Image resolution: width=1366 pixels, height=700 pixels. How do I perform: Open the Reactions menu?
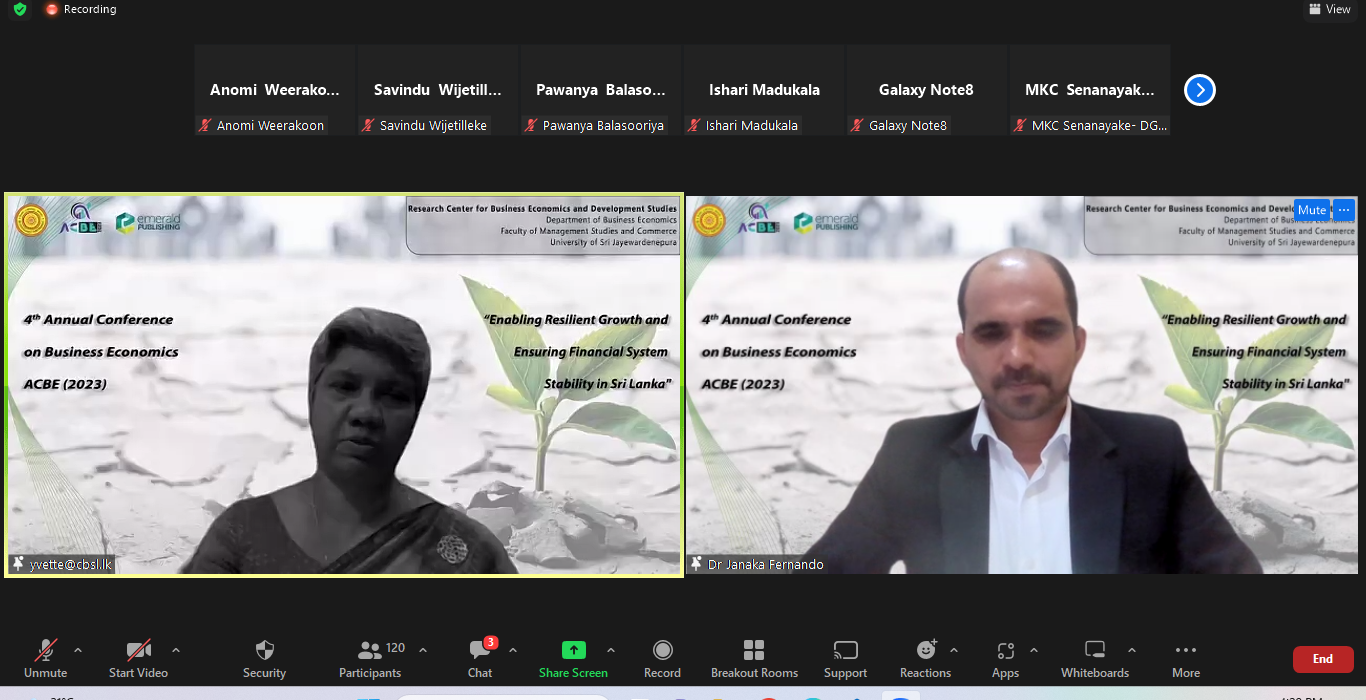[925, 659]
